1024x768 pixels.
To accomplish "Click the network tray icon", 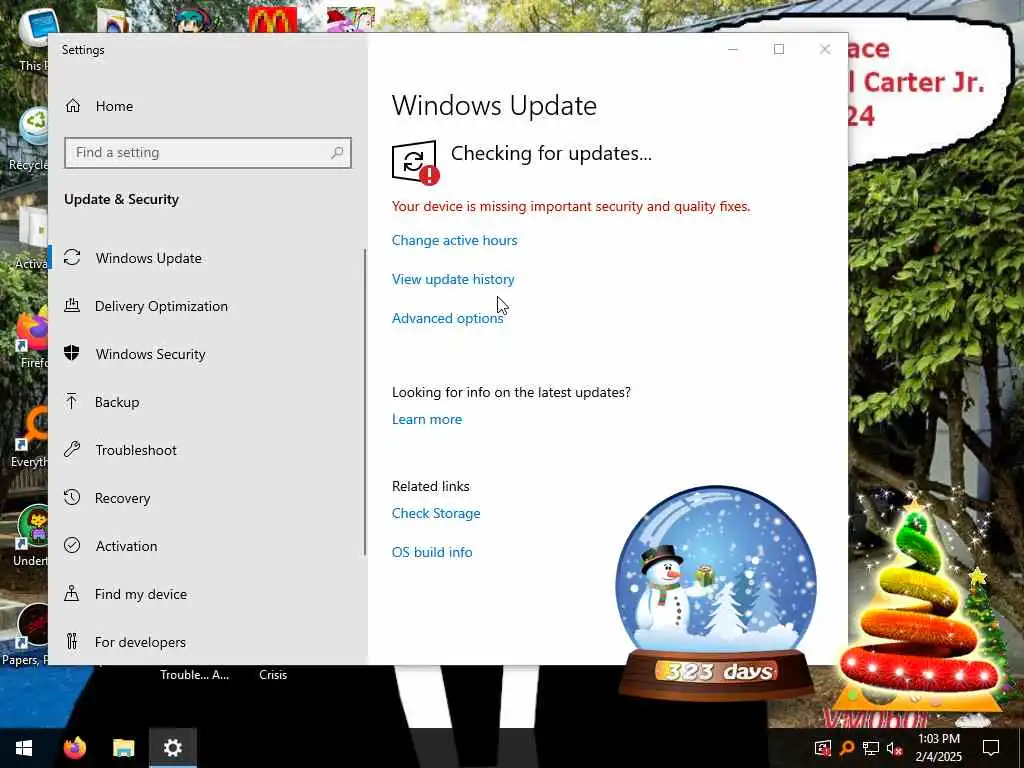I will tap(871, 748).
